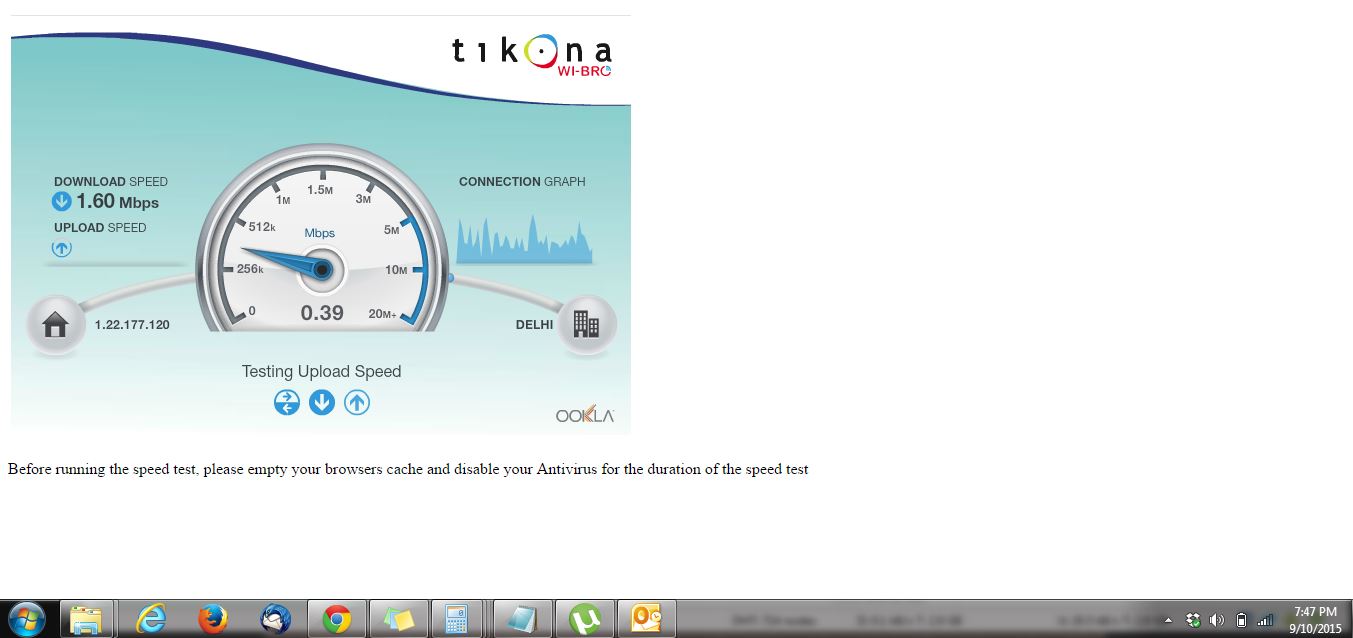
Task: Open the Windows Start menu
Action: point(26,620)
